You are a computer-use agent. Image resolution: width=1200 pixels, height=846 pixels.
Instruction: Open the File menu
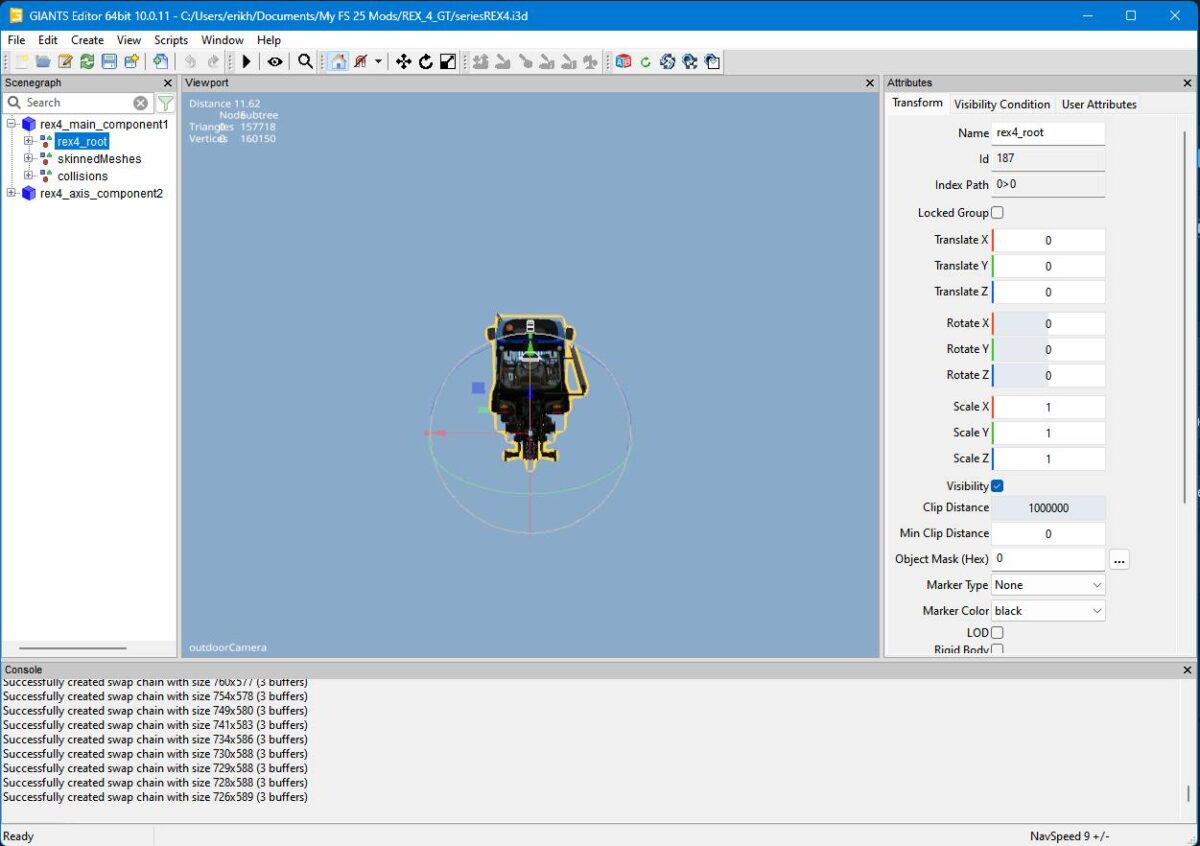coord(16,40)
